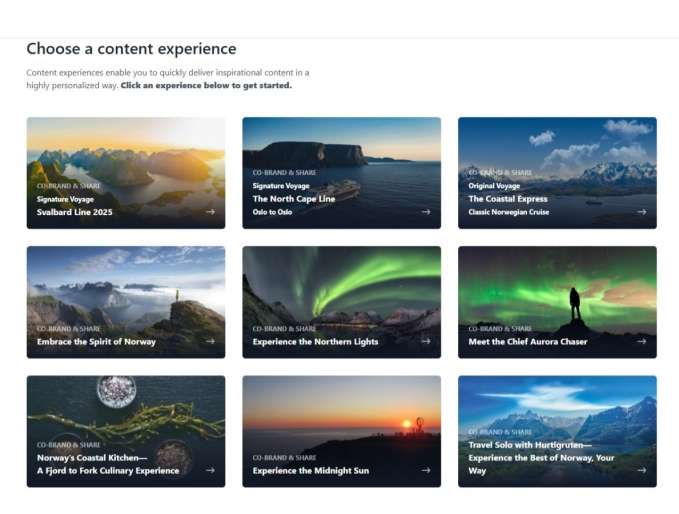The height and width of the screenshot is (514, 679).
Task: Open the Embrace the Spirit of Norway title
Action: click(x=98, y=342)
